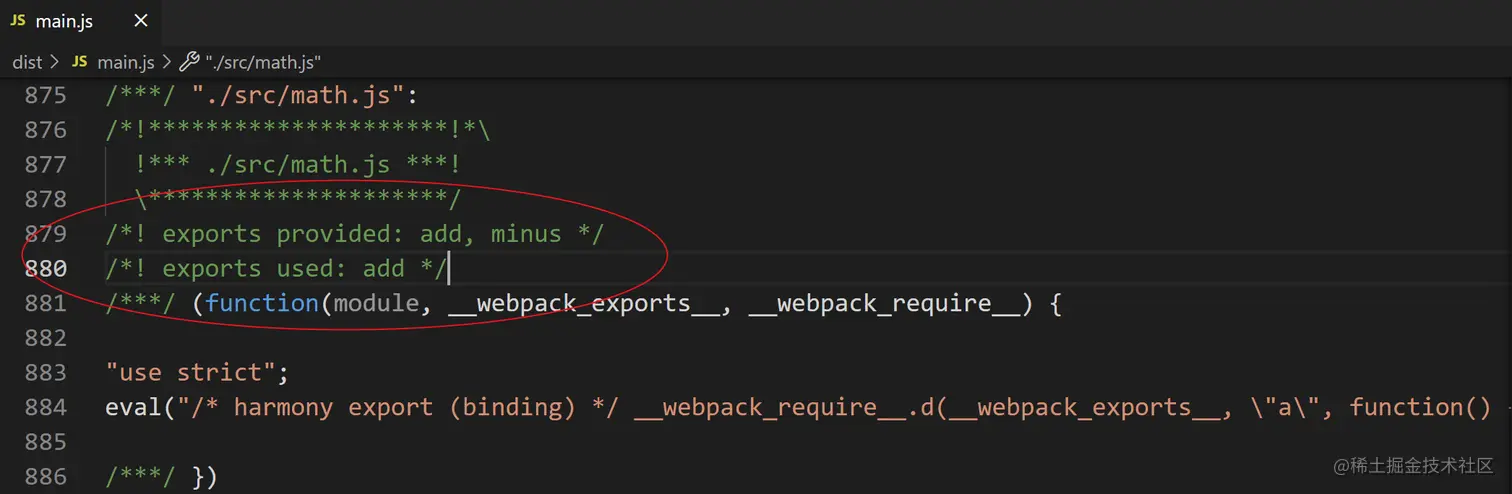The height and width of the screenshot is (494, 1512).
Task: Select the main.js editor tab
Action: coord(79,20)
